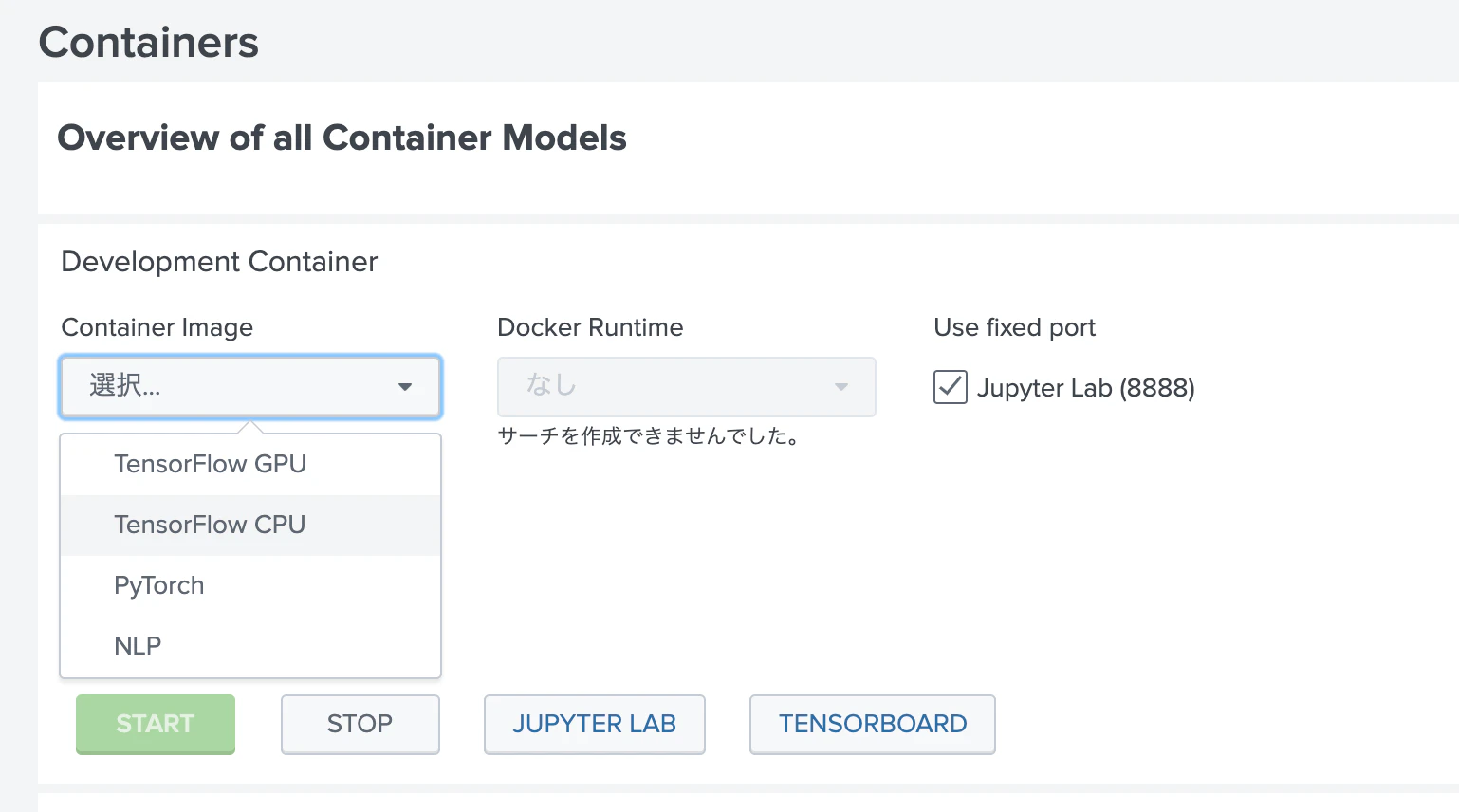Click the 'Docker Runtime' label

point(590,327)
